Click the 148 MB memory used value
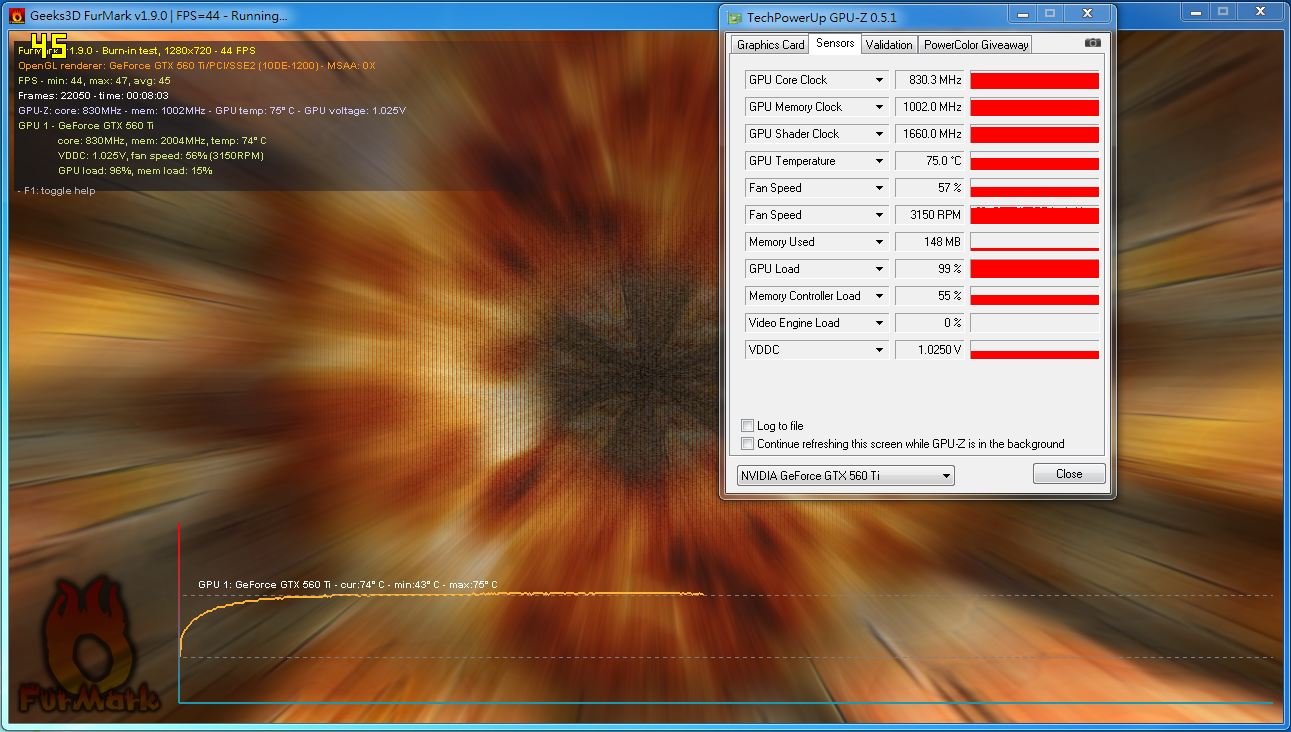1291x732 pixels. (930, 242)
